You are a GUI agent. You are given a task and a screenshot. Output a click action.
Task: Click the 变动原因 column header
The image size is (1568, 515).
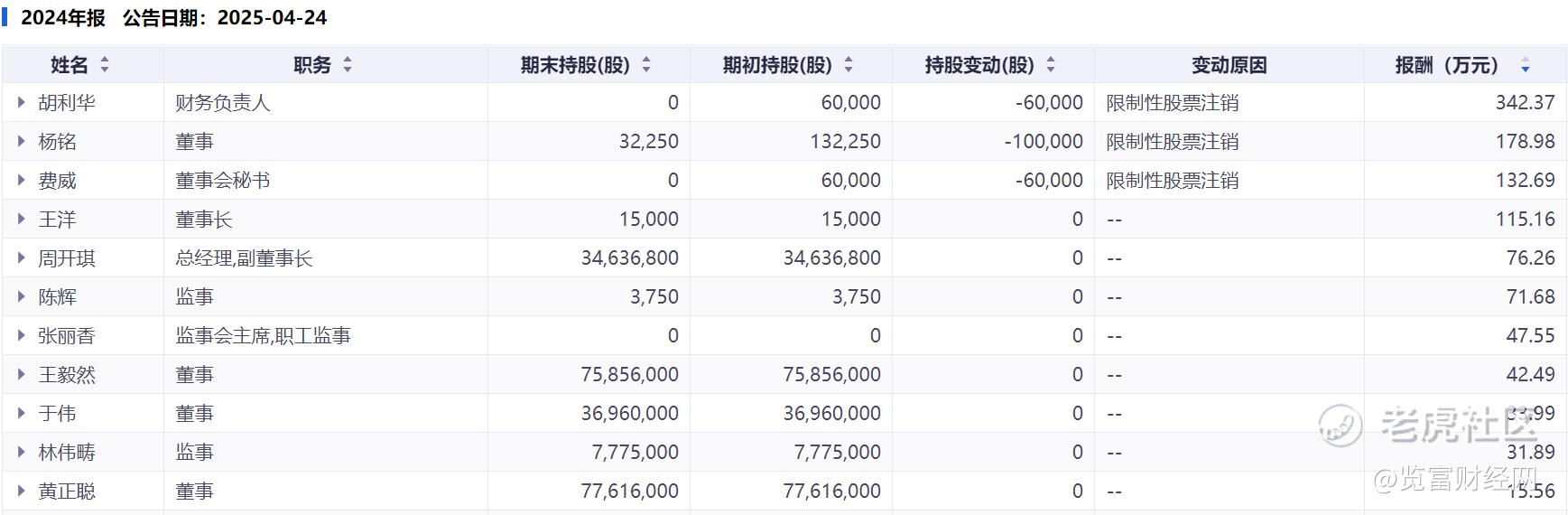[1229, 65]
